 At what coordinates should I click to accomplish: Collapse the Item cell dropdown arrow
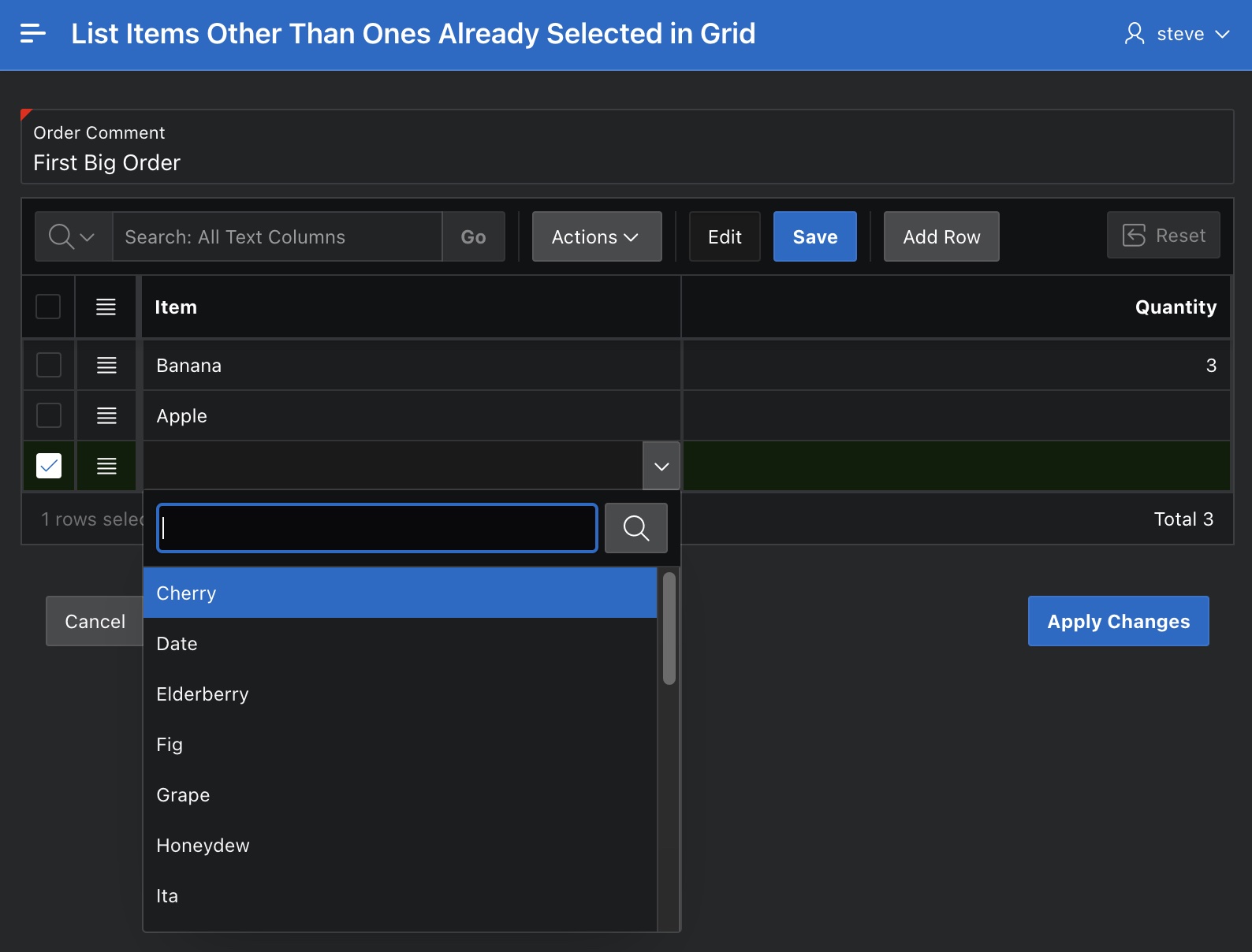click(661, 467)
